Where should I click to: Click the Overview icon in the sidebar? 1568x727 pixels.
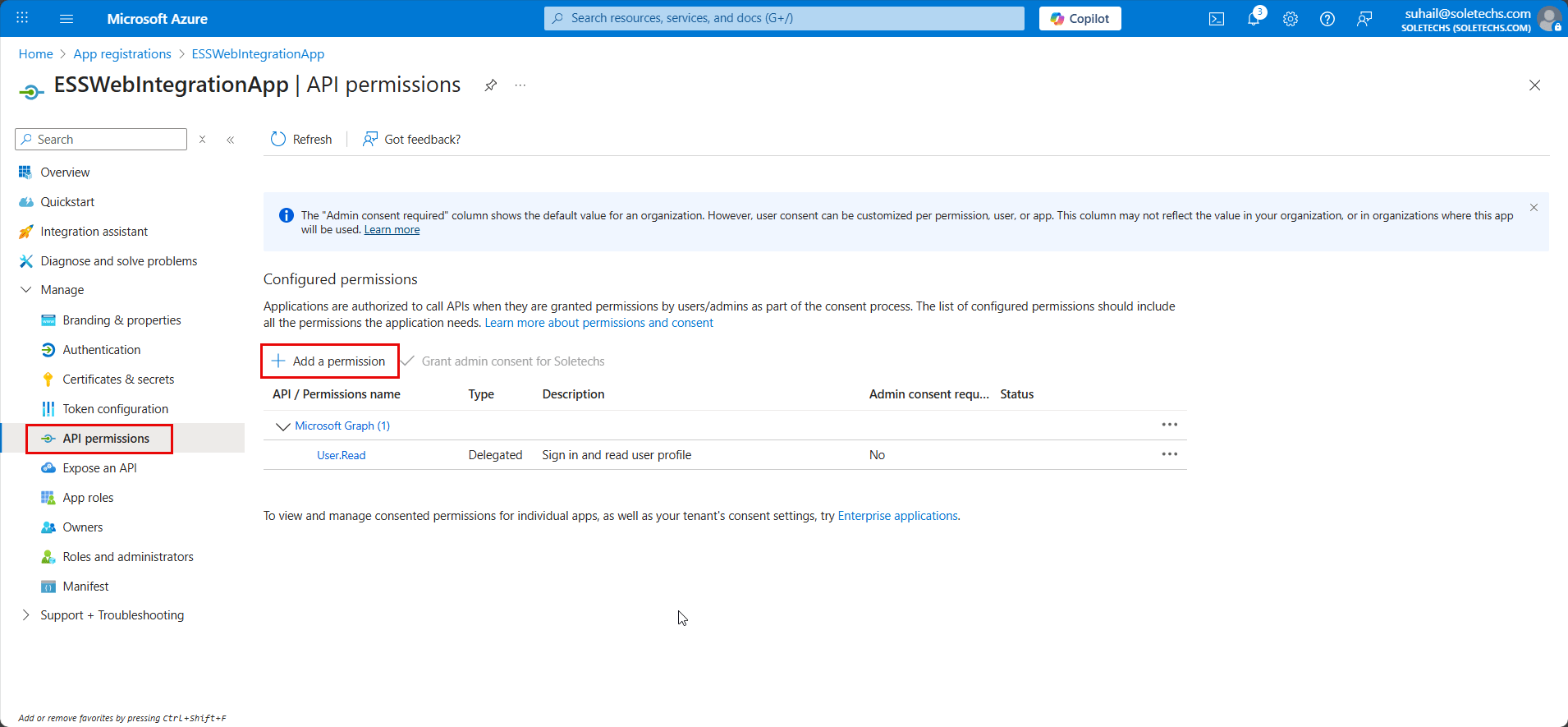point(25,173)
